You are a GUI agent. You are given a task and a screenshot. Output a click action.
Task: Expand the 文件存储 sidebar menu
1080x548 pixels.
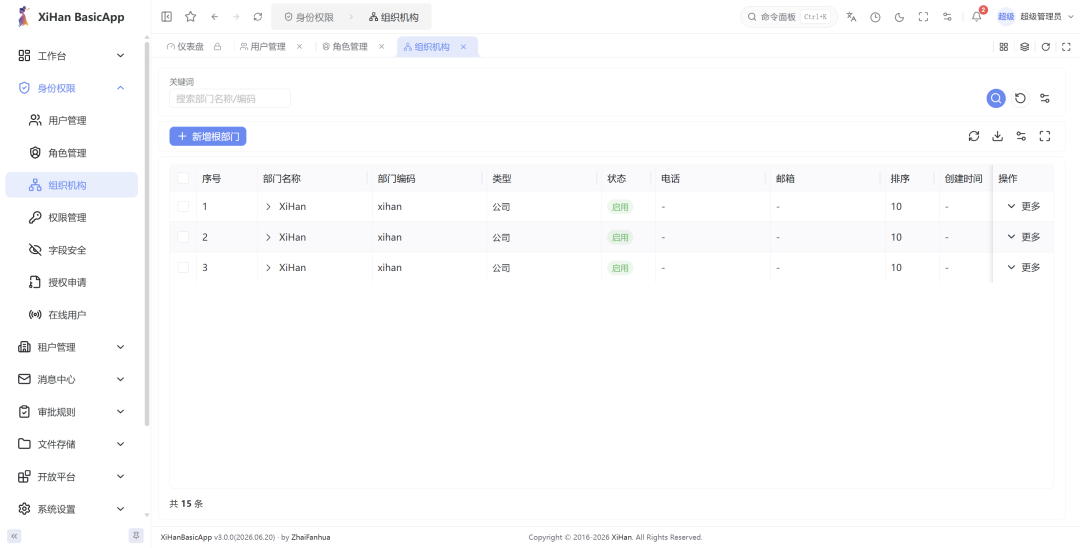tap(72, 444)
